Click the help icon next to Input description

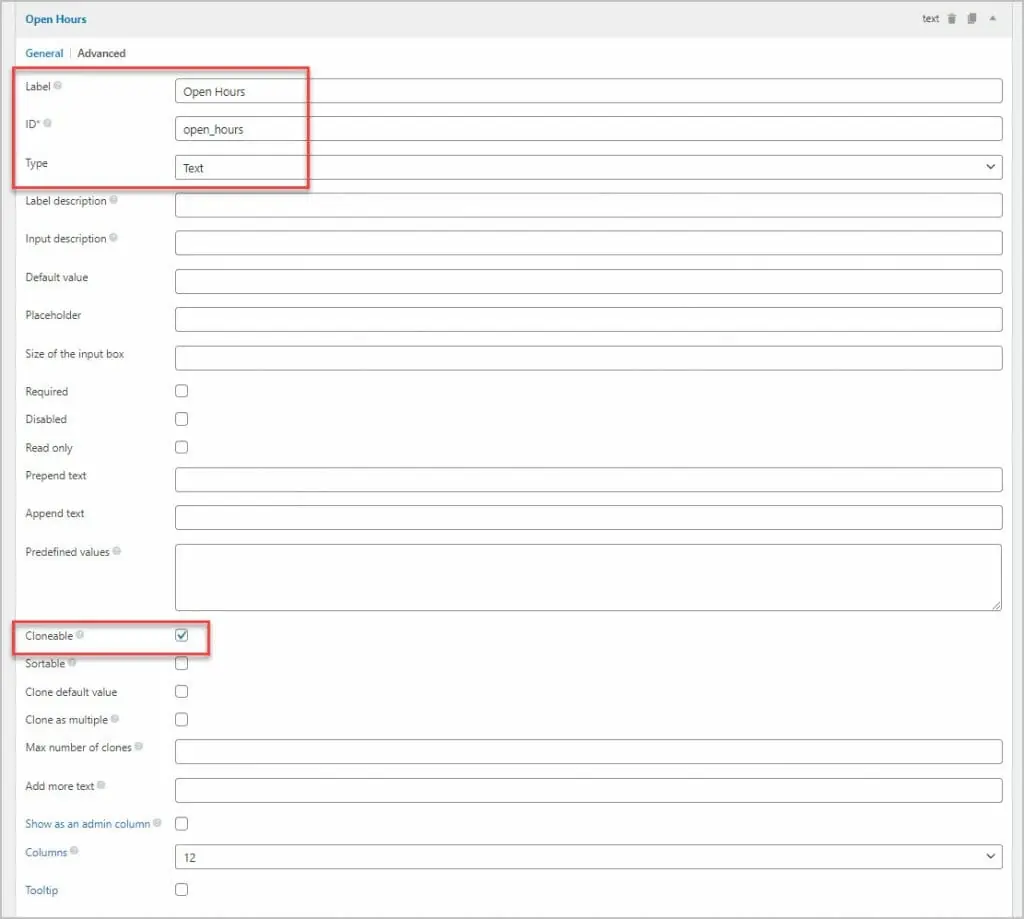[114, 238]
